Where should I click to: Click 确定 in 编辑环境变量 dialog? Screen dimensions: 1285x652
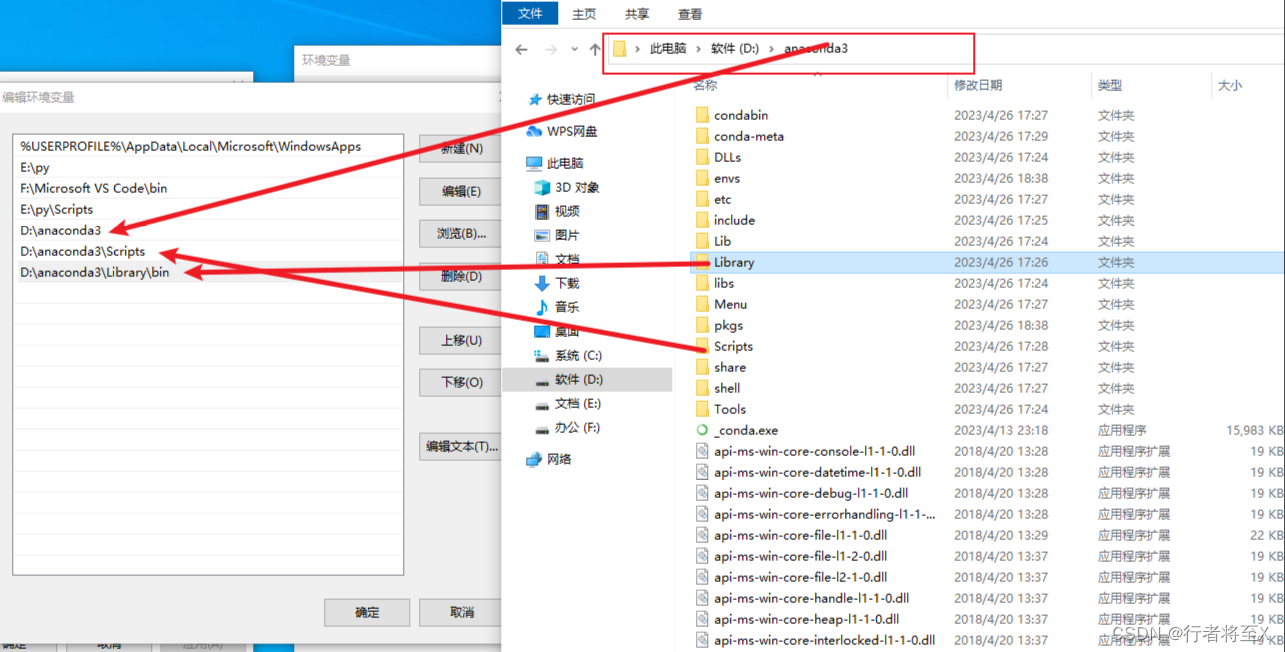click(x=367, y=612)
